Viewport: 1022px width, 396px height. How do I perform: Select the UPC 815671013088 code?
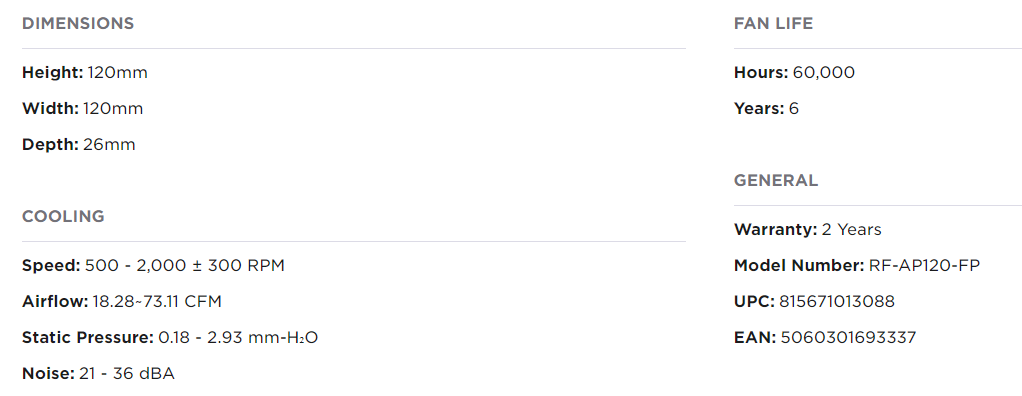click(x=814, y=302)
